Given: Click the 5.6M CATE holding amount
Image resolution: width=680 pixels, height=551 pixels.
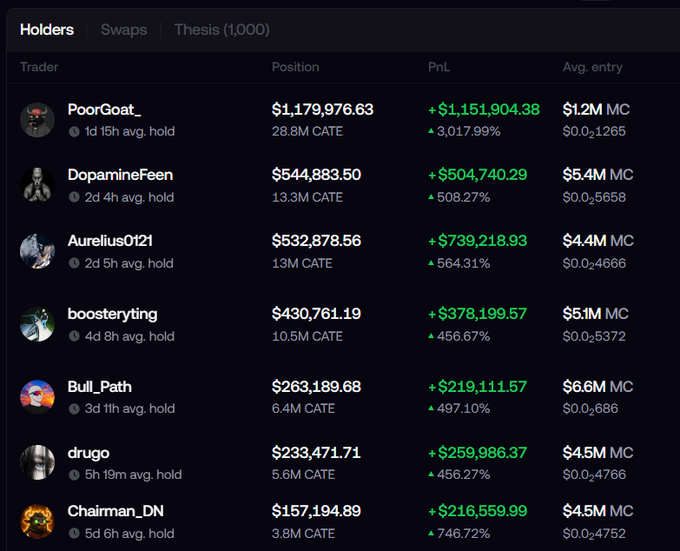Looking at the screenshot, I should (x=304, y=475).
